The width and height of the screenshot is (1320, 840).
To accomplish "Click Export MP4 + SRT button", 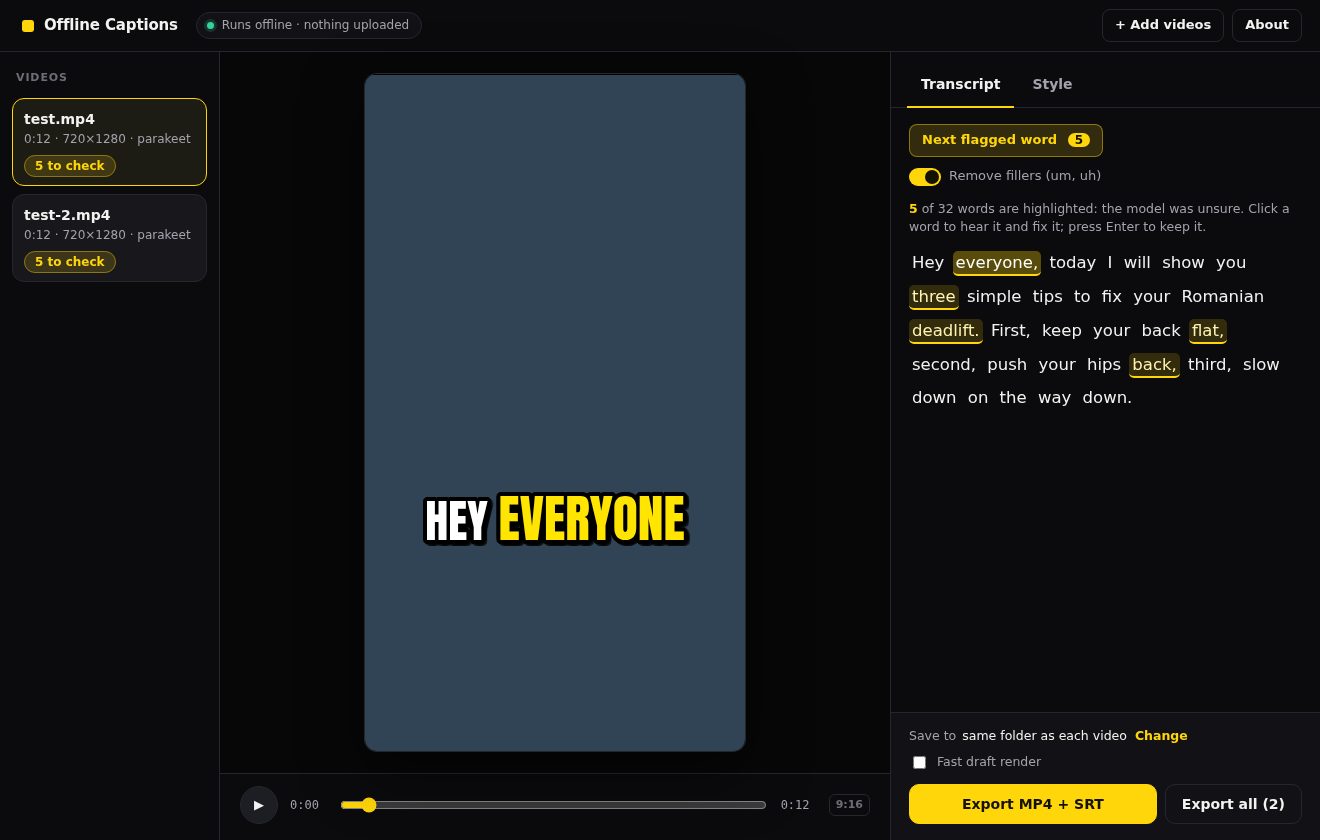I will (x=1033, y=804).
